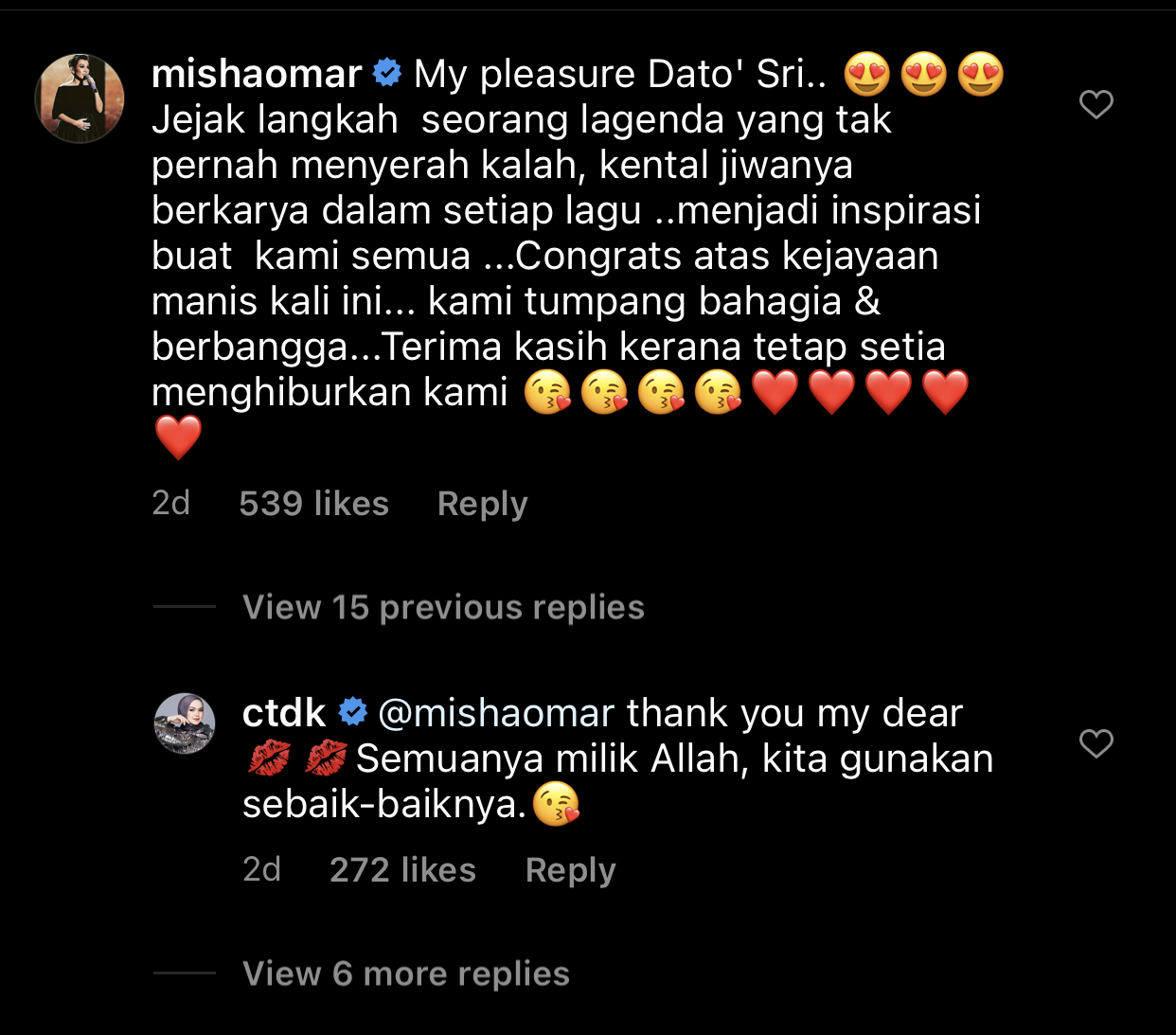This screenshot has width=1176, height=1035.
Task: Click verified badge next to ctdk
Action: coord(353,711)
